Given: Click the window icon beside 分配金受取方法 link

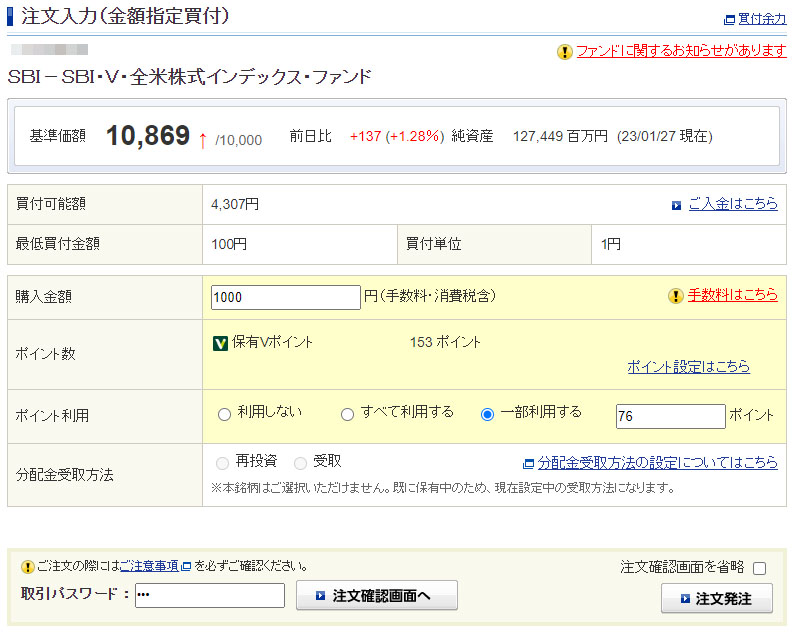Looking at the screenshot, I should click(528, 463).
